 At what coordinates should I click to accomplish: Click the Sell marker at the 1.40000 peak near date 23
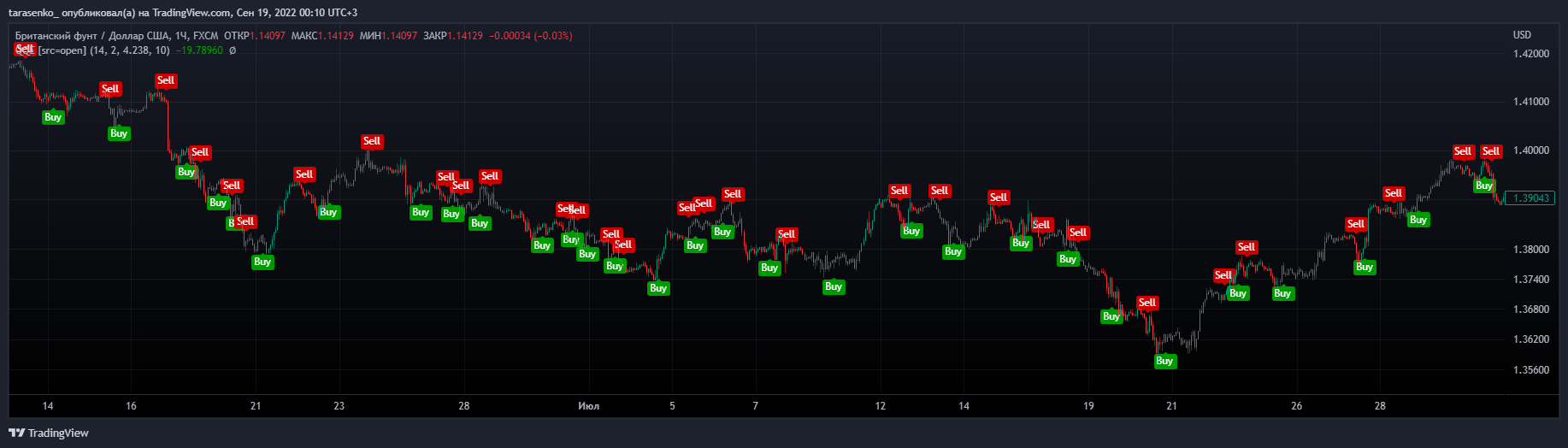coord(371,141)
